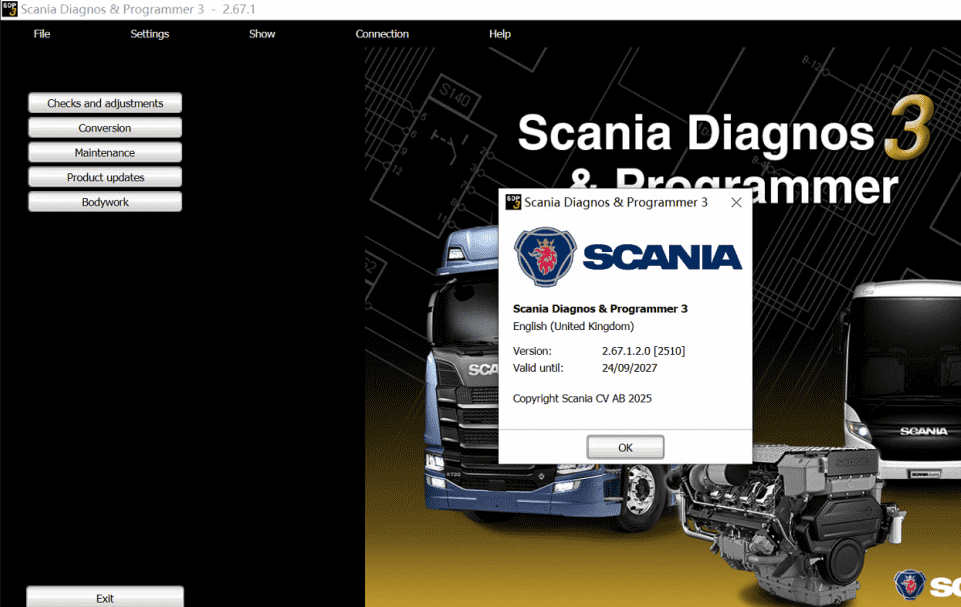Open the Settings menu
Screen dimensions: 961x607
pos(150,34)
